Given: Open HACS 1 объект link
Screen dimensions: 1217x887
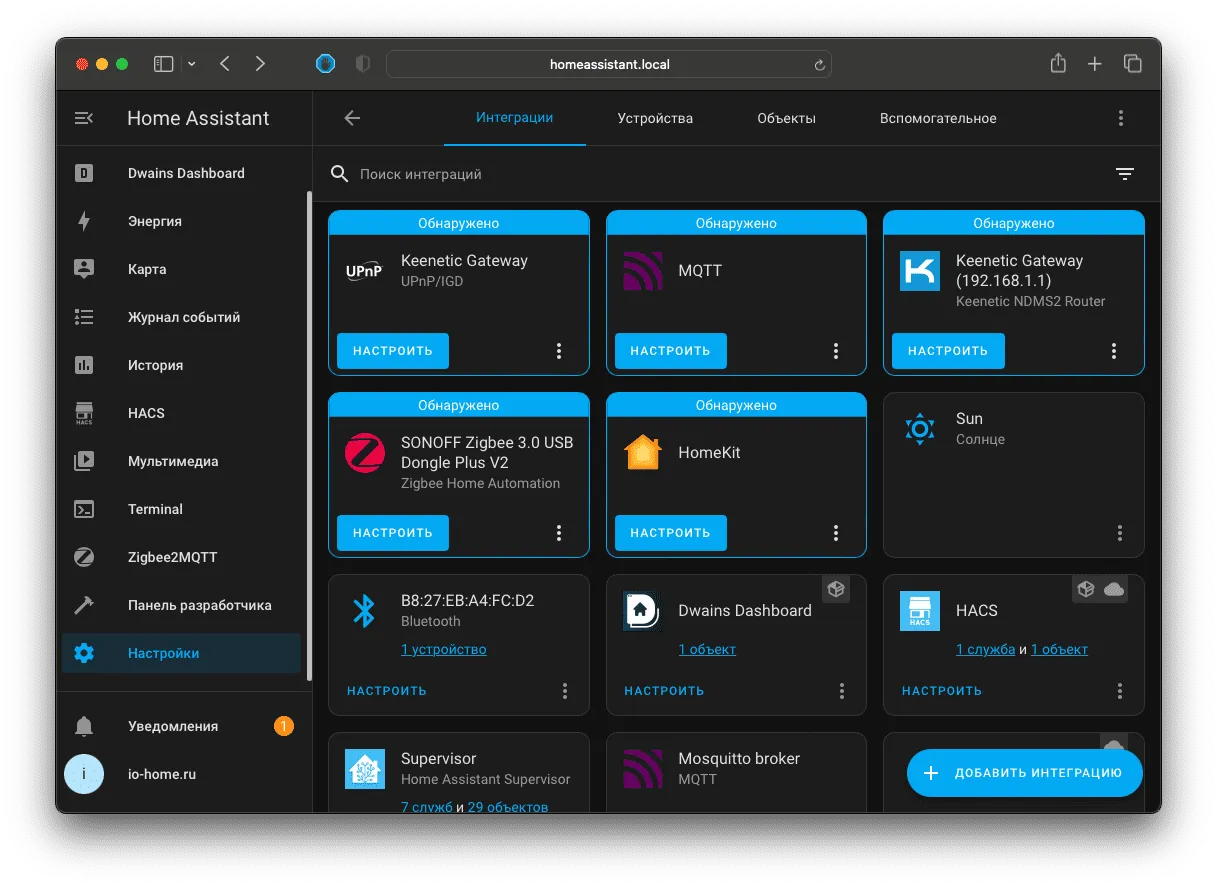Looking at the screenshot, I should (x=1059, y=649).
